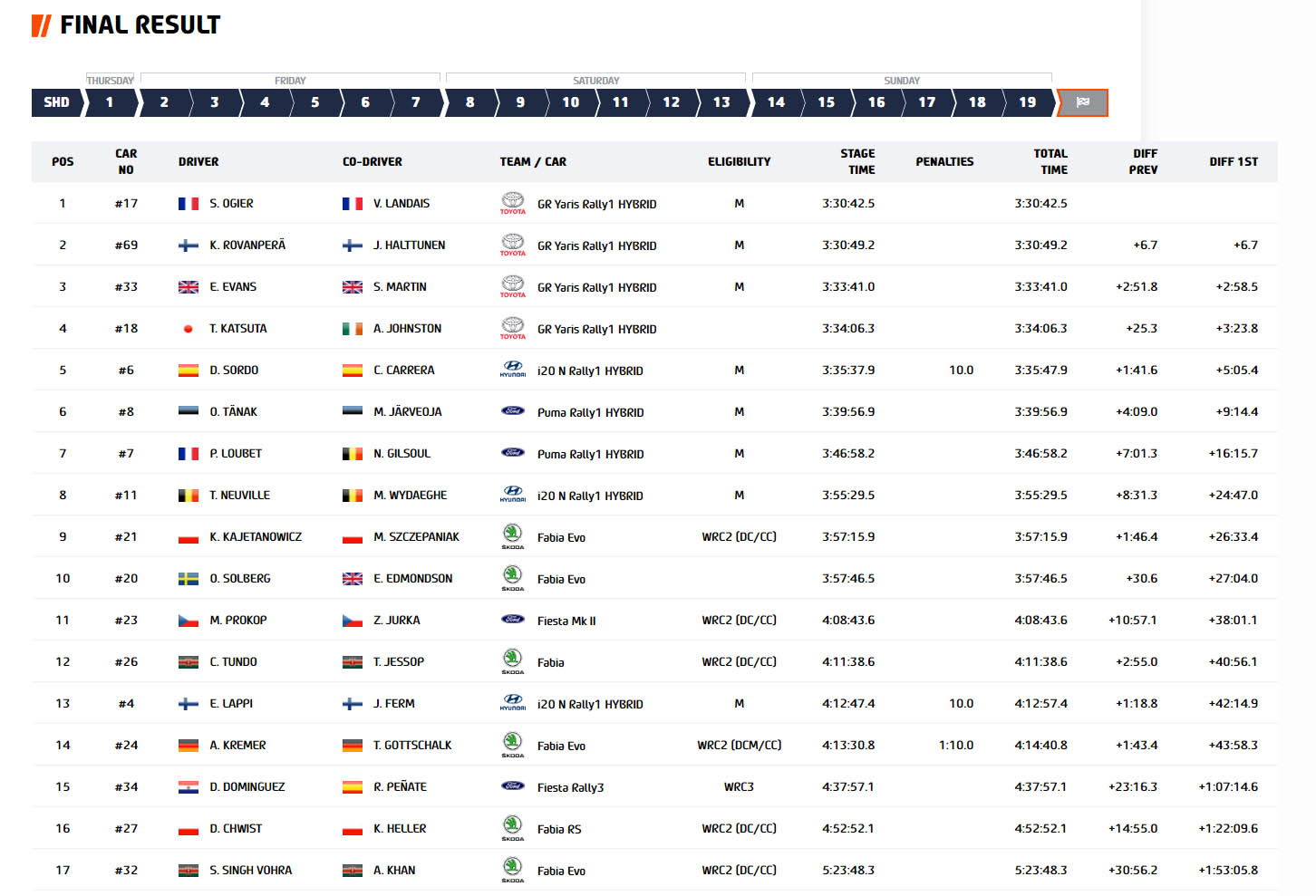This screenshot has height=896, width=1316.
Task: Open stage 14 tab under Sunday
Action: 777,102
